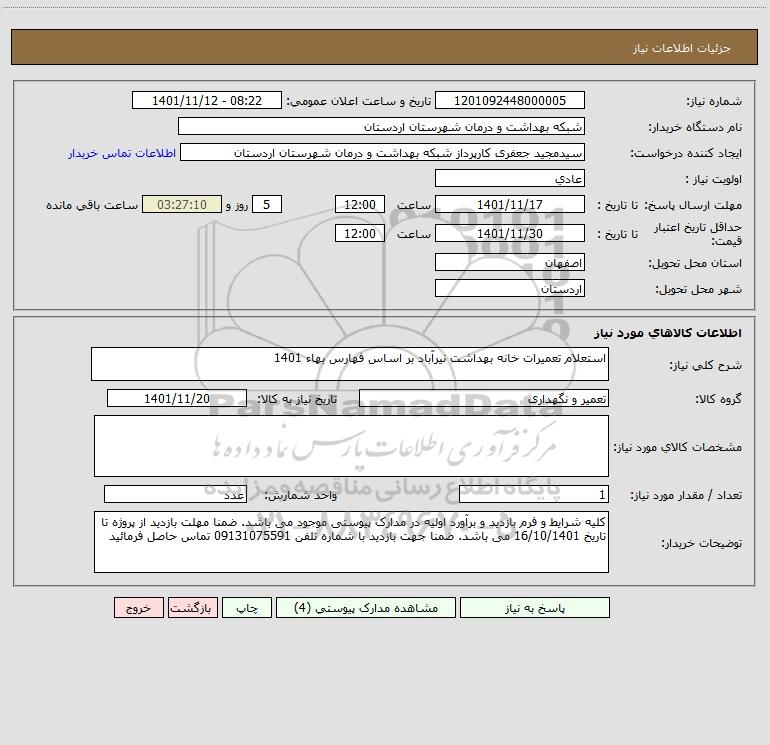Click the priority field عادي
Screen dimensions: 770x745
point(510,178)
